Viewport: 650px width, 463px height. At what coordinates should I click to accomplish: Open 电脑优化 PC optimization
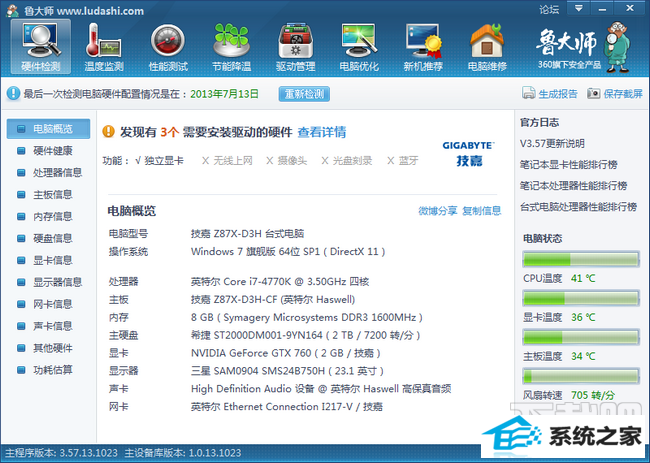pyautogui.click(x=359, y=47)
